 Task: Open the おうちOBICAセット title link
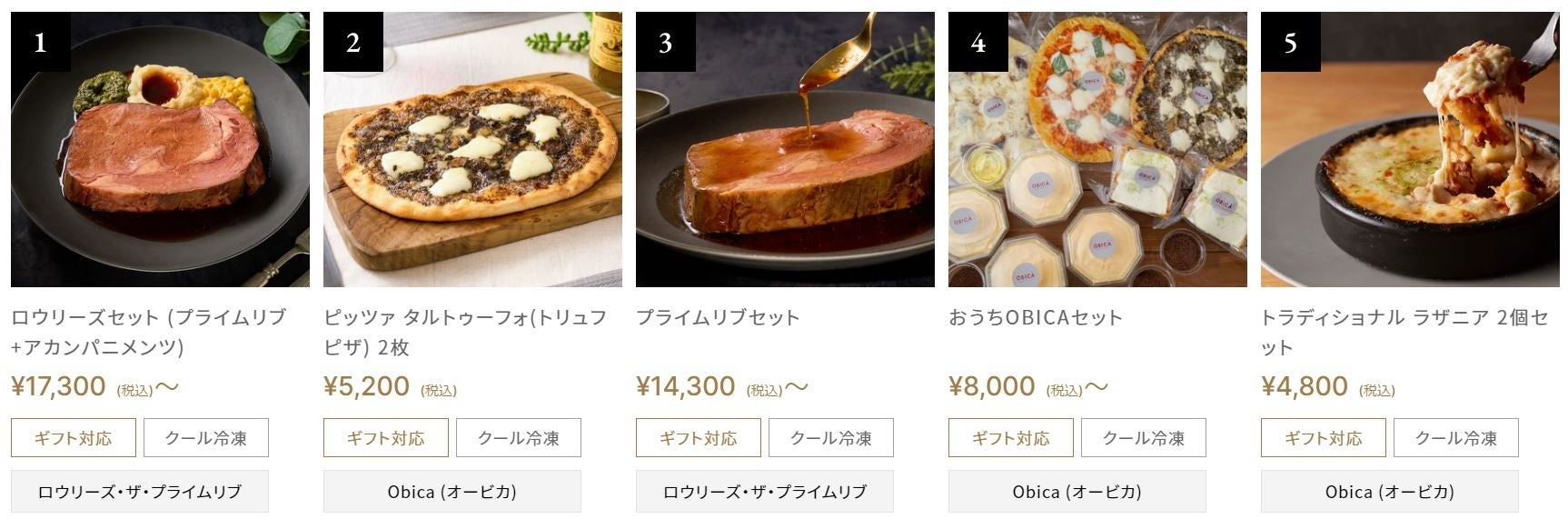point(1036,317)
